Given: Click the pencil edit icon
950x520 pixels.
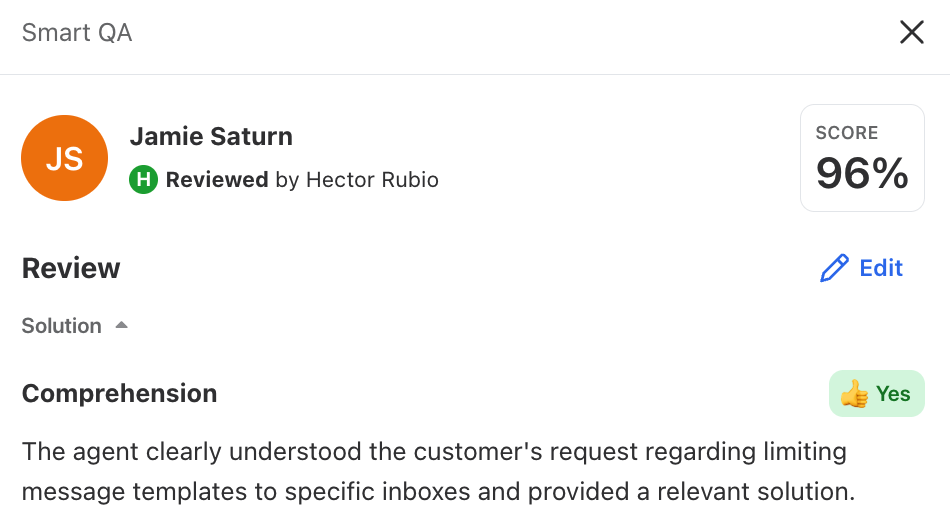Looking at the screenshot, I should click(x=834, y=268).
